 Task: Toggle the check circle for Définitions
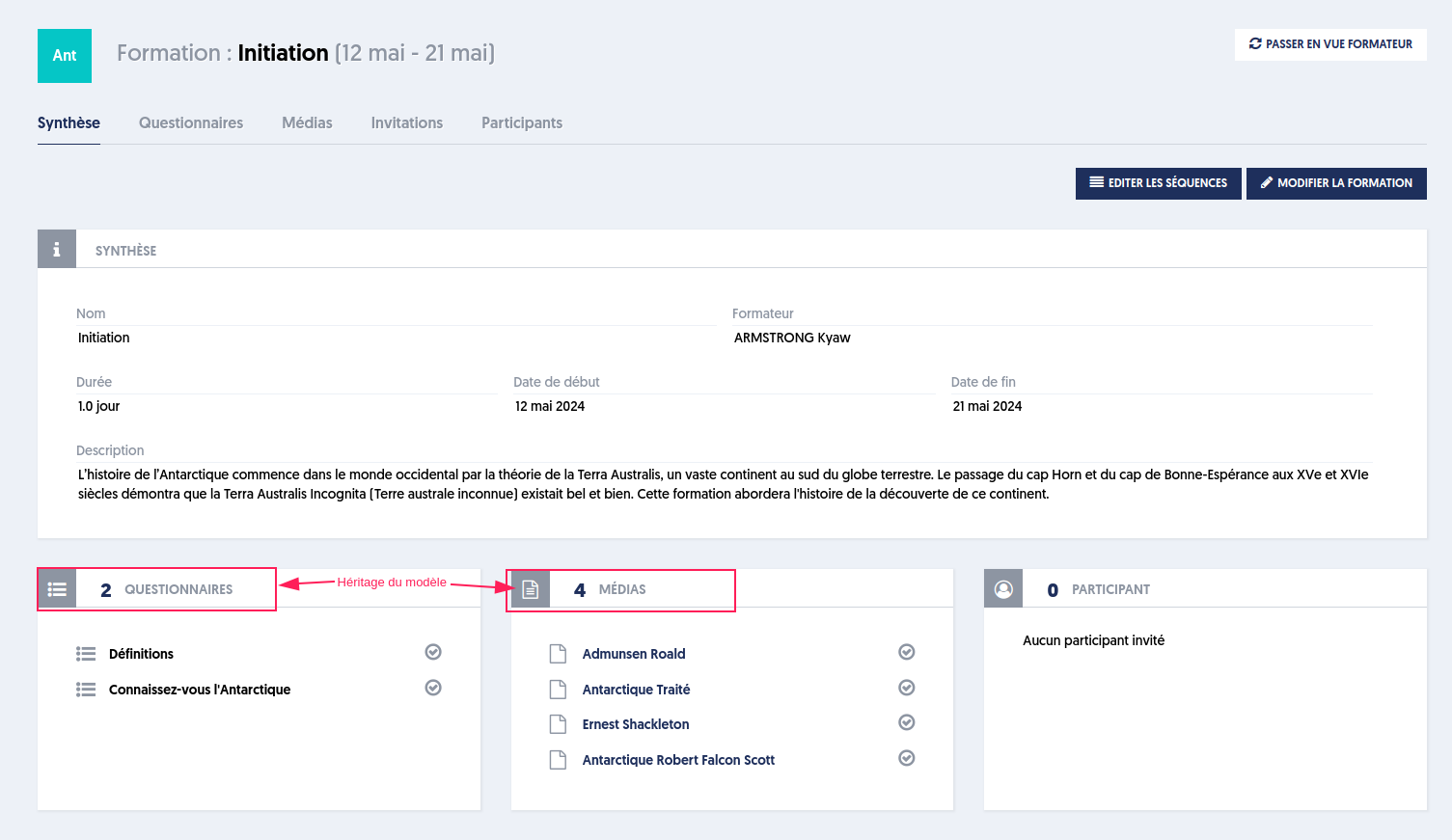433,652
